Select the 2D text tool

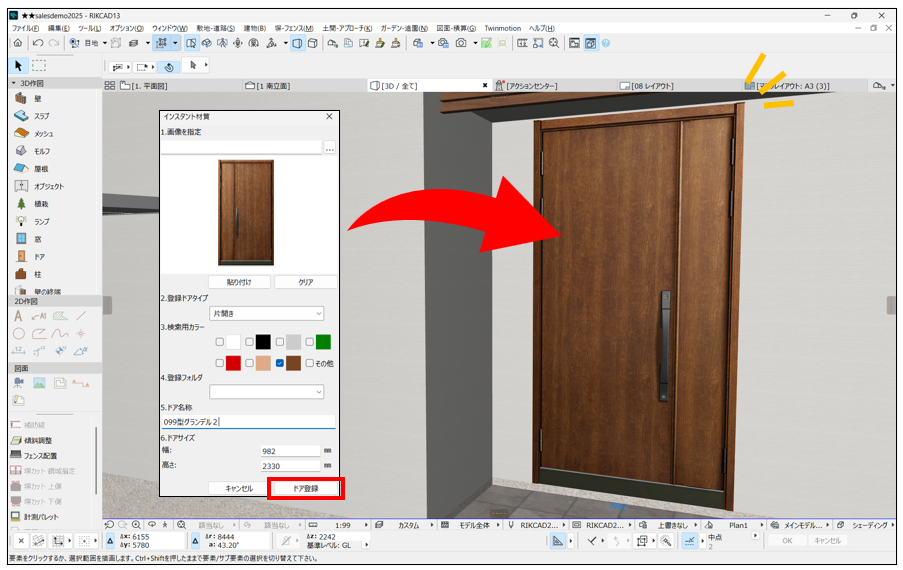click(18, 316)
